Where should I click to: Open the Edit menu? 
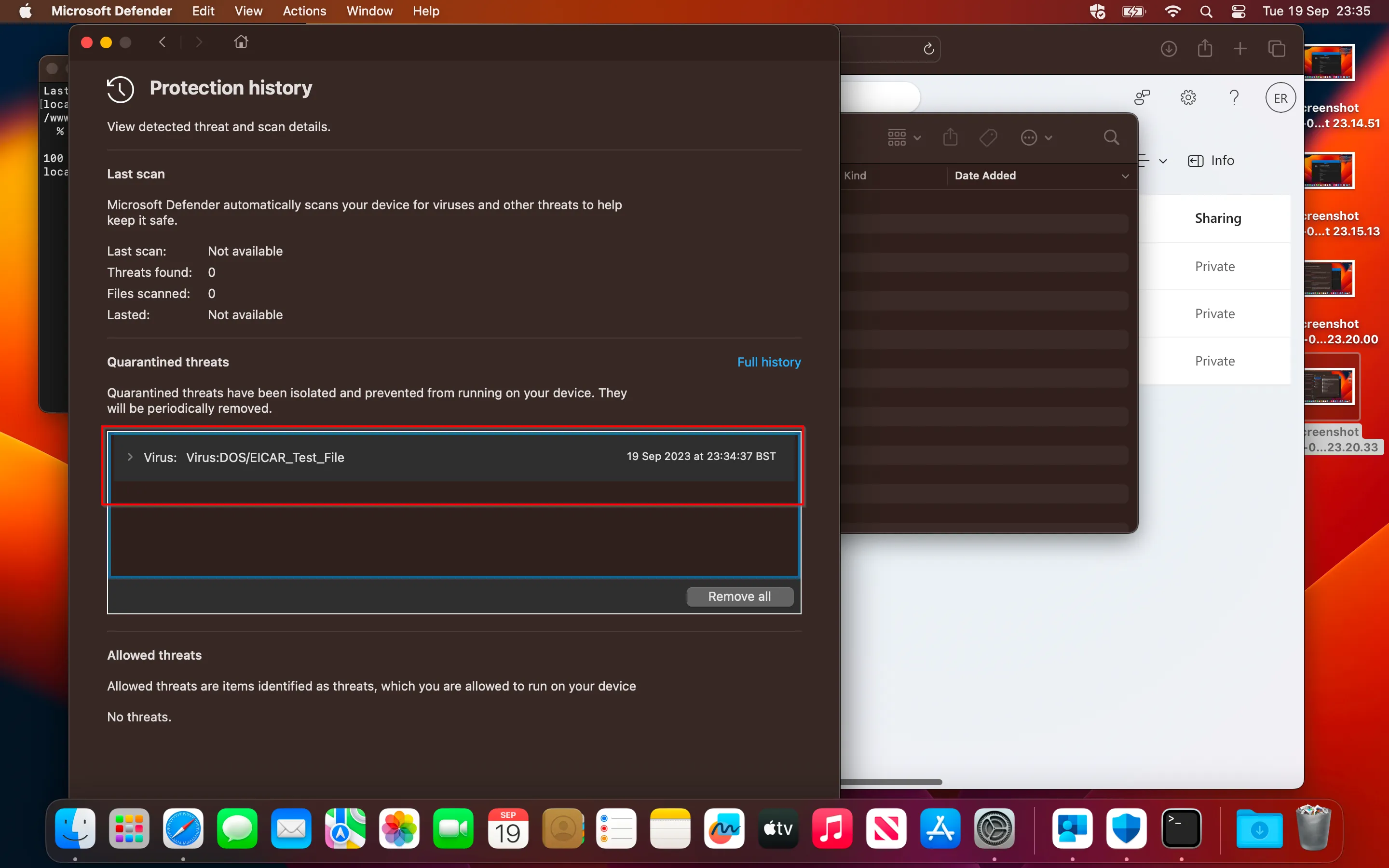pyautogui.click(x=203, y=11)
